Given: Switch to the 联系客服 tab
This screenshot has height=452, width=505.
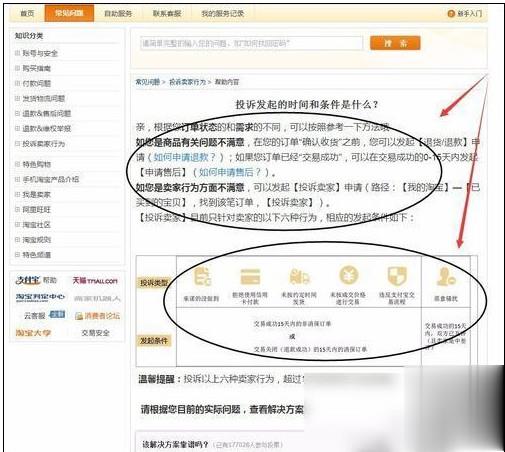Looking at the screenshot, I should [x=167, y=13].
